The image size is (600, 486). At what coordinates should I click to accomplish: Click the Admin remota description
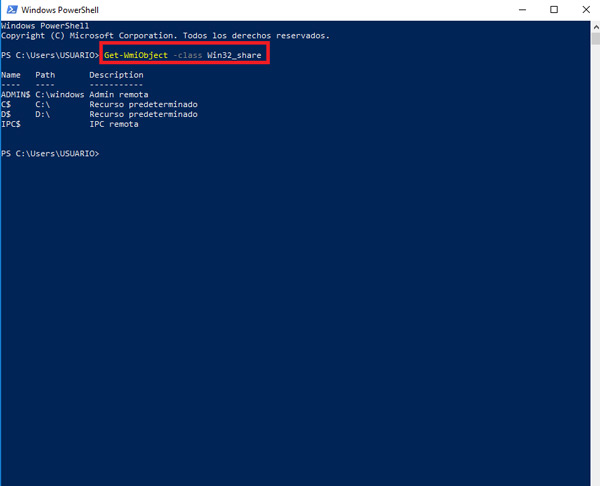pyautogui.click(x=119, y=95)
